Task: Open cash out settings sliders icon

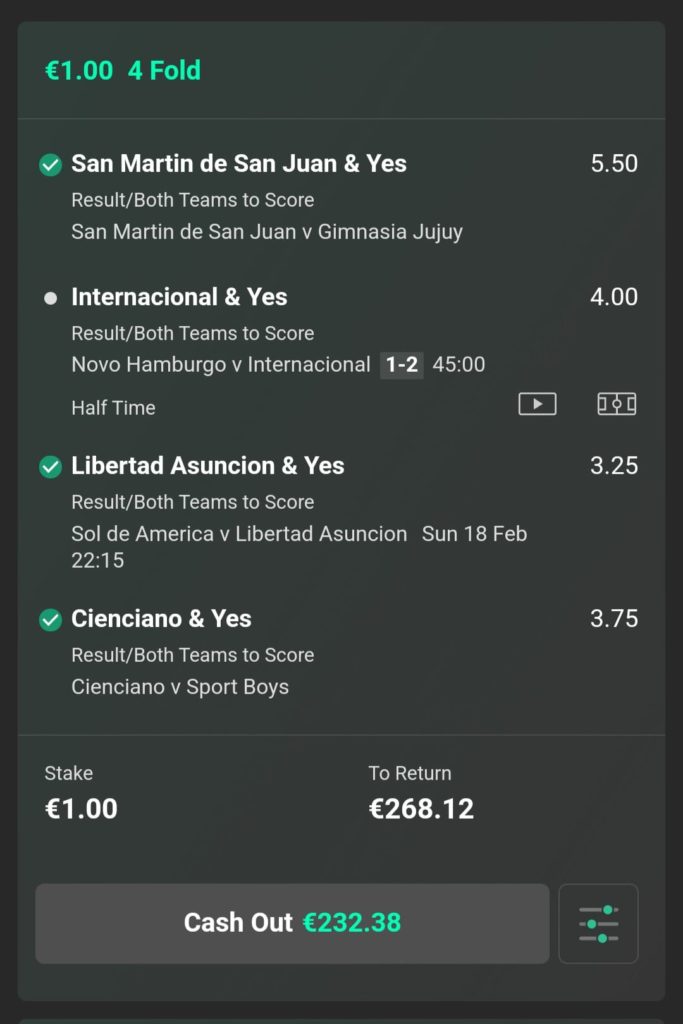Action: [x=598, y=923]
